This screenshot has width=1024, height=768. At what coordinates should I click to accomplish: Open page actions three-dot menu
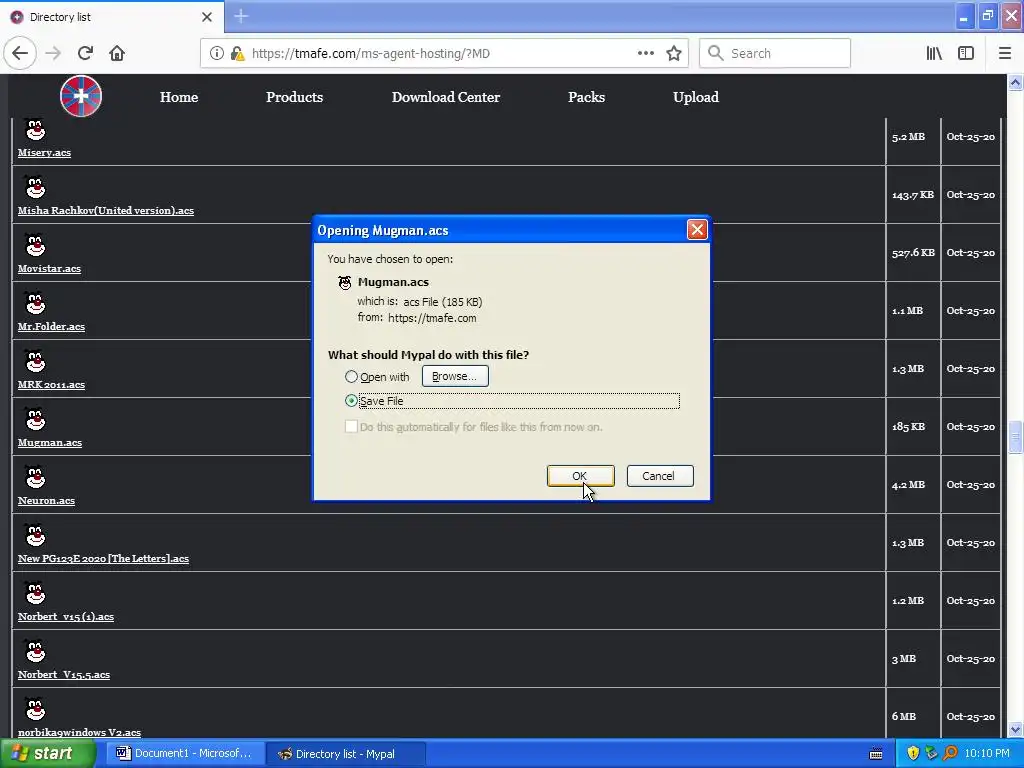pos(645,53)
